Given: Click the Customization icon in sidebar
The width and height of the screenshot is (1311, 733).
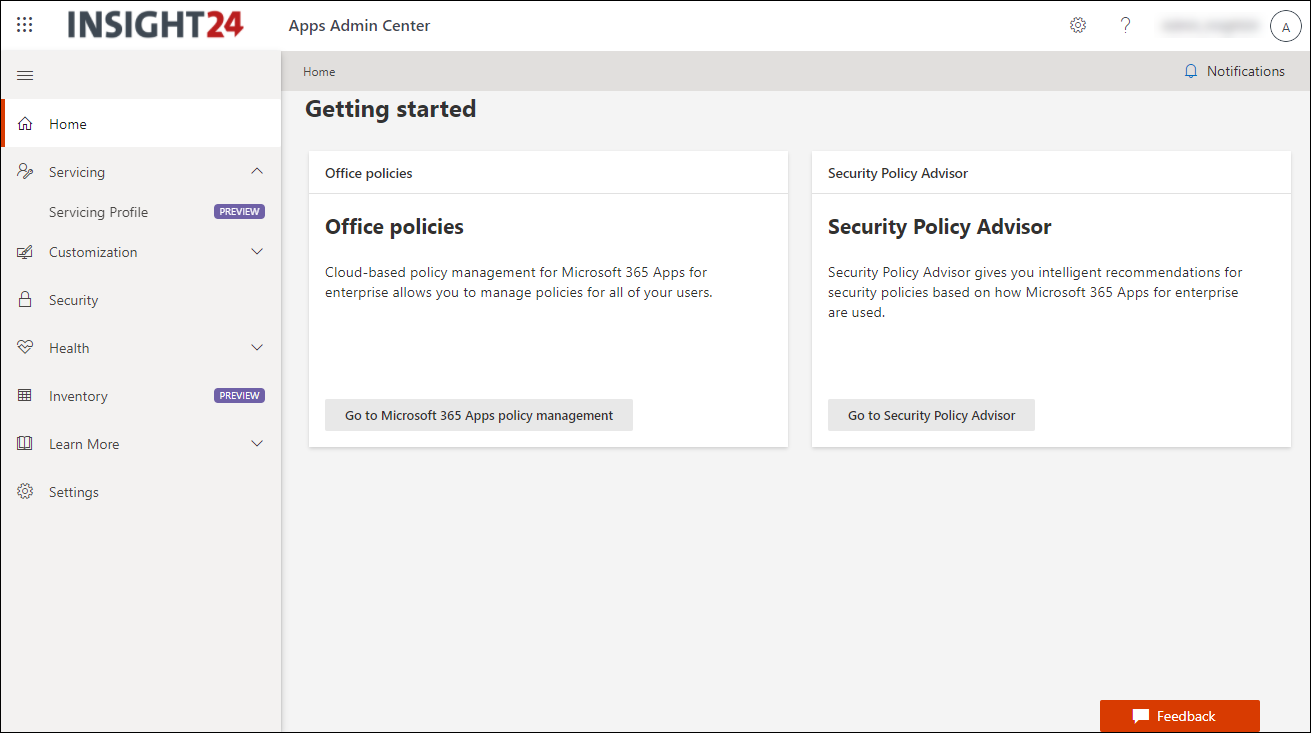Looking at the screenshot, I should (x=26, y=252).
